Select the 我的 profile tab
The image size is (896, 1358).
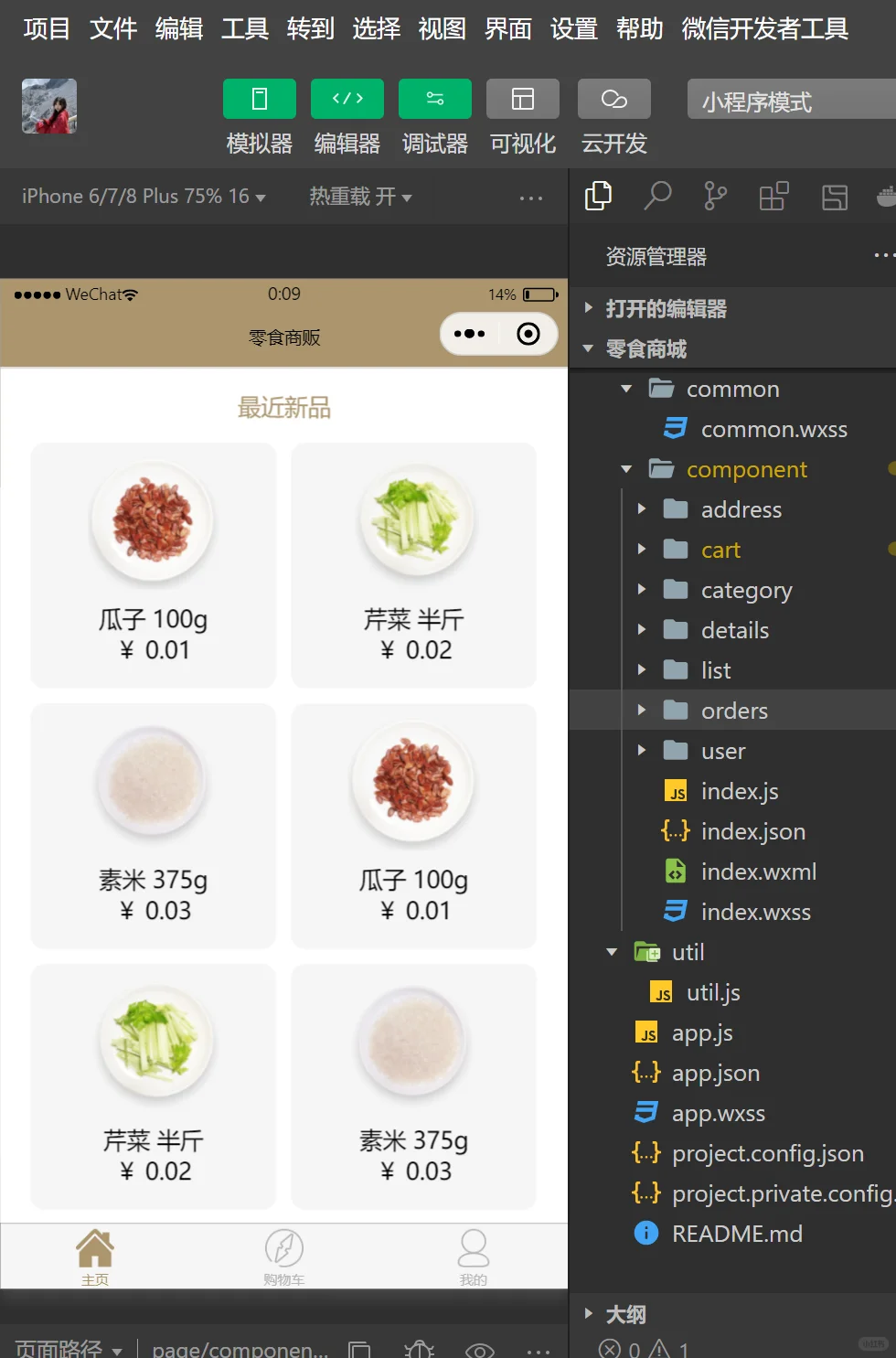(x=474, y=1257)
